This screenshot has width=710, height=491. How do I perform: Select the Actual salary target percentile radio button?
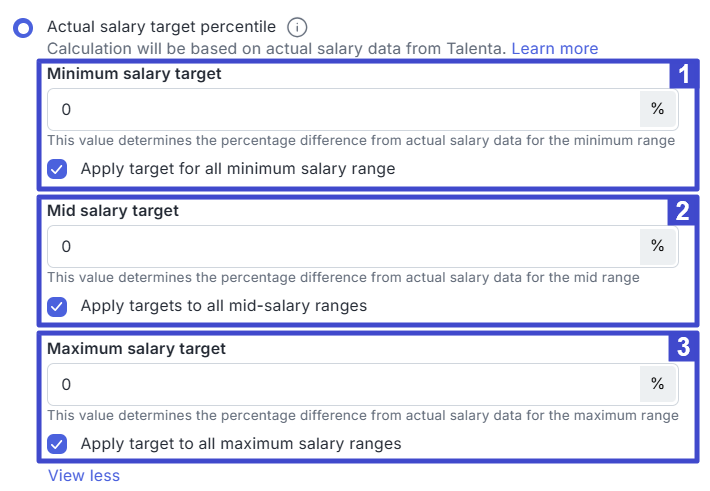(x=23, y=28)
